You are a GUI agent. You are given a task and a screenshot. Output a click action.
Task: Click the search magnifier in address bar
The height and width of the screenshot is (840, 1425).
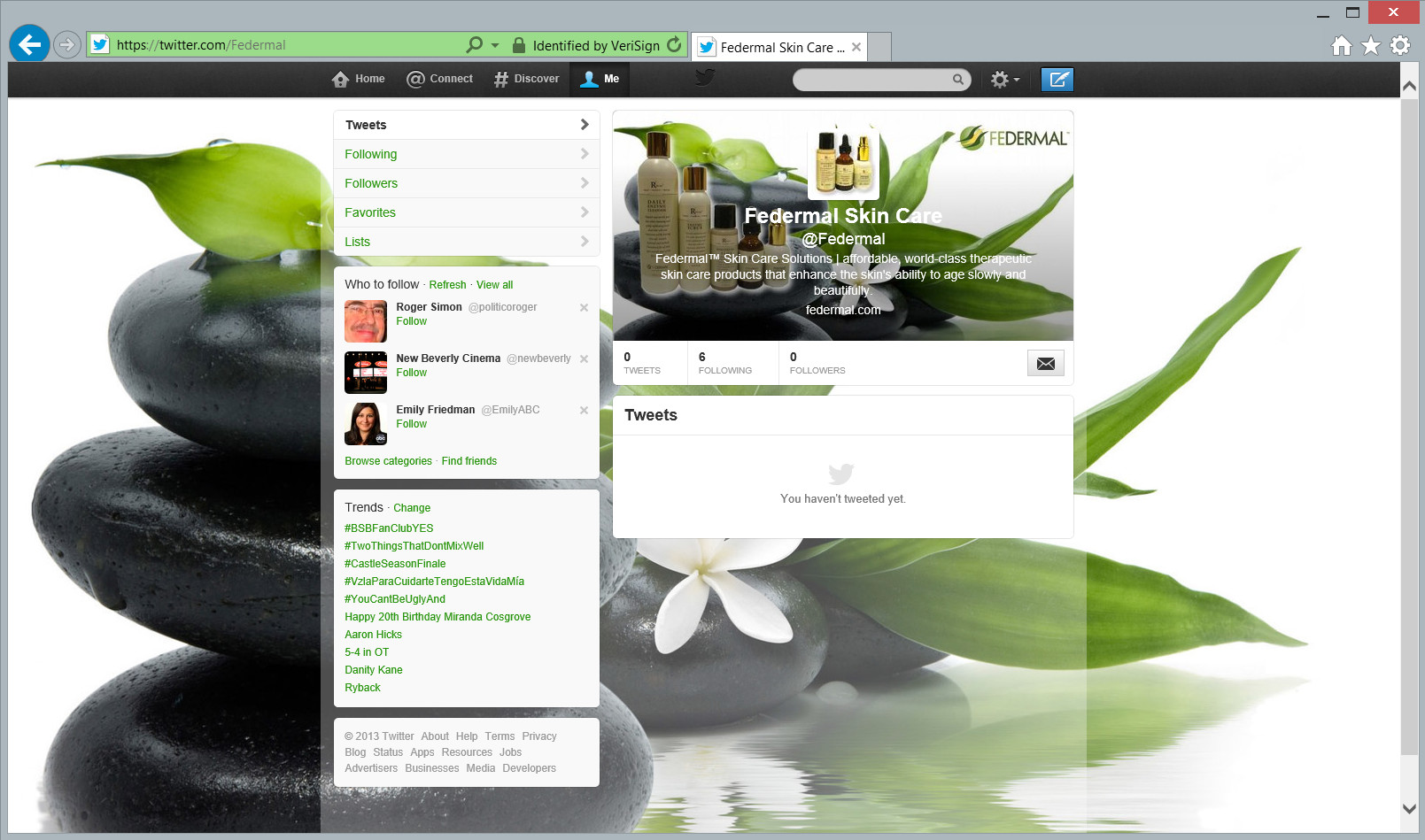[x=475, y=44]
